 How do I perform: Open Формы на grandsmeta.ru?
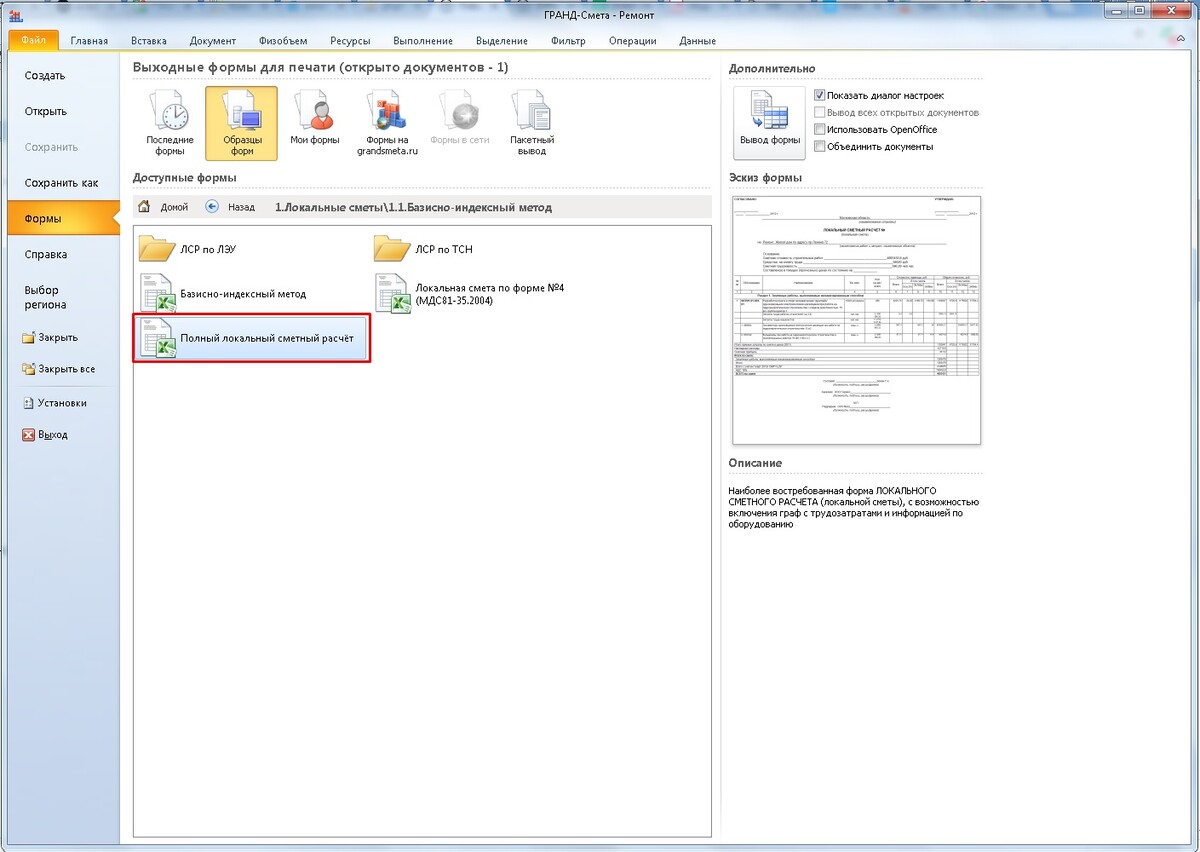pos(389,123)
